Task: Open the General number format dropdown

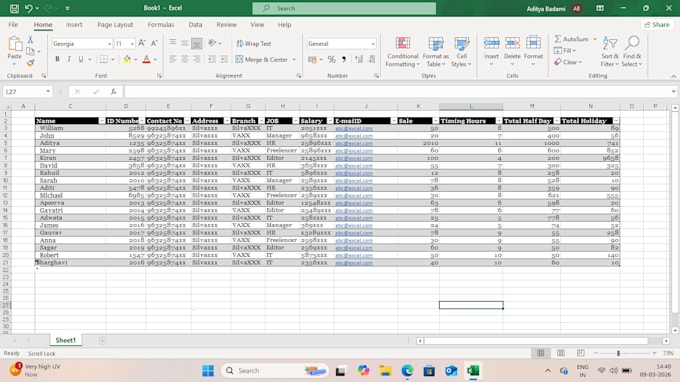Action: coord(373,44)
